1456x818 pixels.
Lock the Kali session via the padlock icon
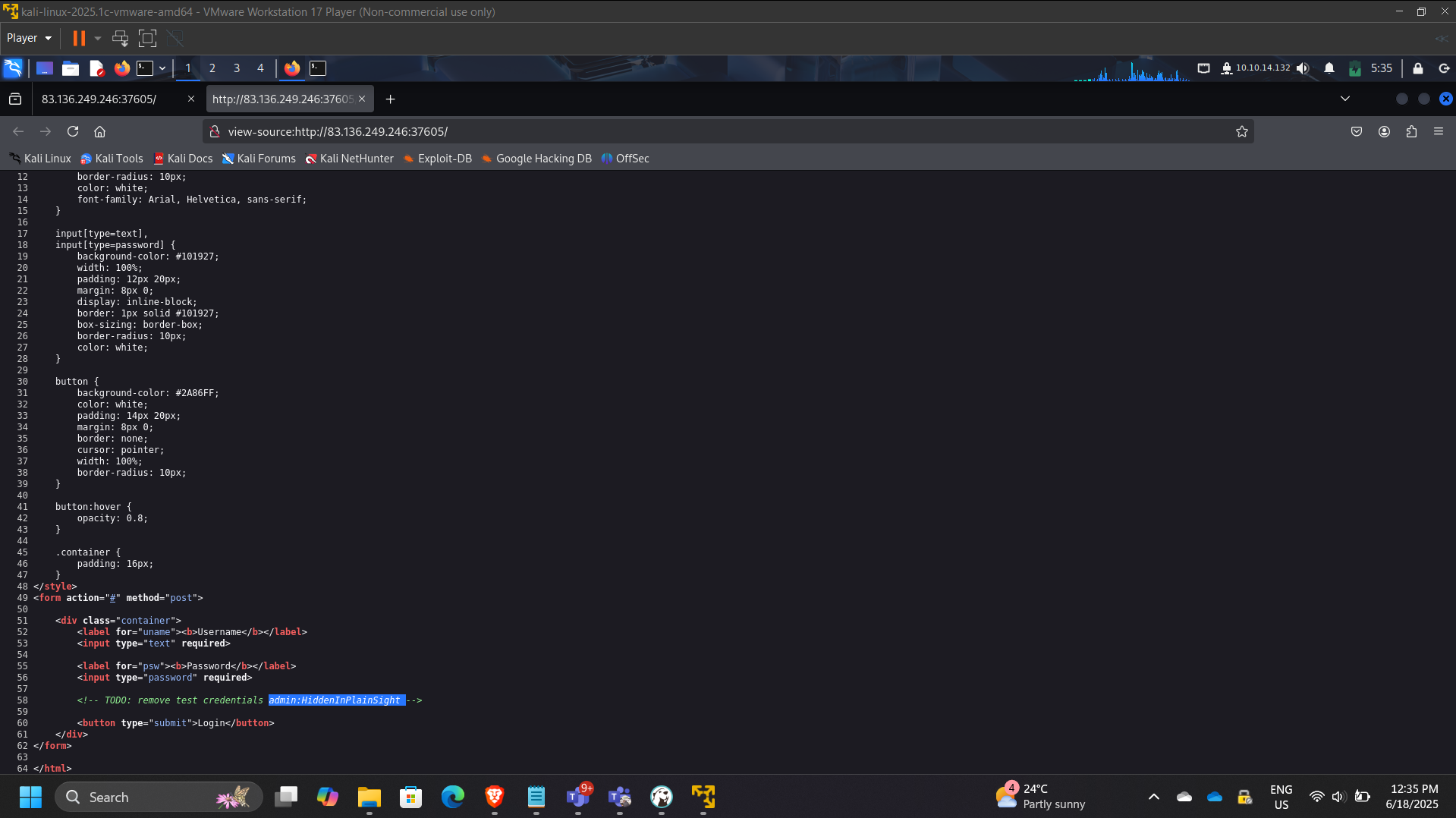tap(1417, 68)
